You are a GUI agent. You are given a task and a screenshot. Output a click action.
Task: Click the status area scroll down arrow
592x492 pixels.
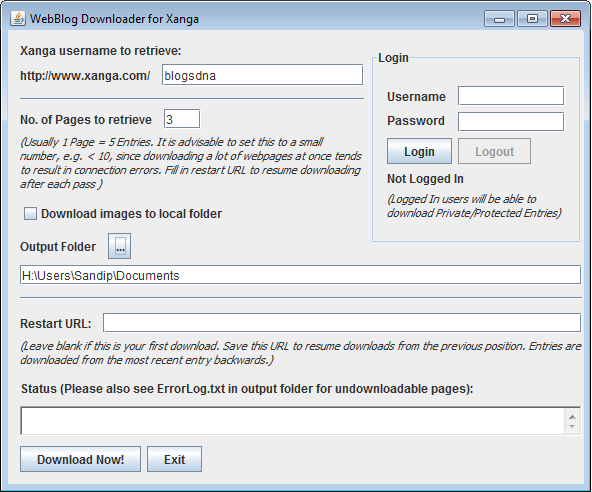pyautogui.click(x=572, y=427)
